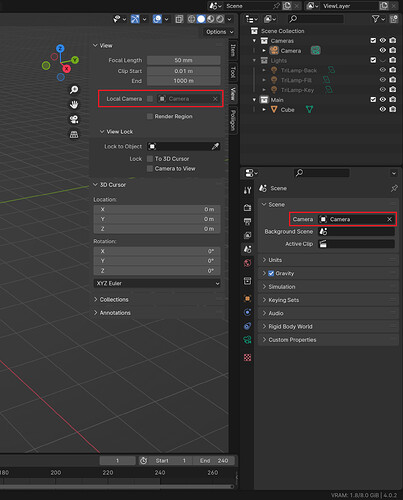Image resolution: width=403 pixels, height=500 pixels.
Task: Toggle the camera view icon in viewport
Action: pyautogui.click(x=74, y=120)
